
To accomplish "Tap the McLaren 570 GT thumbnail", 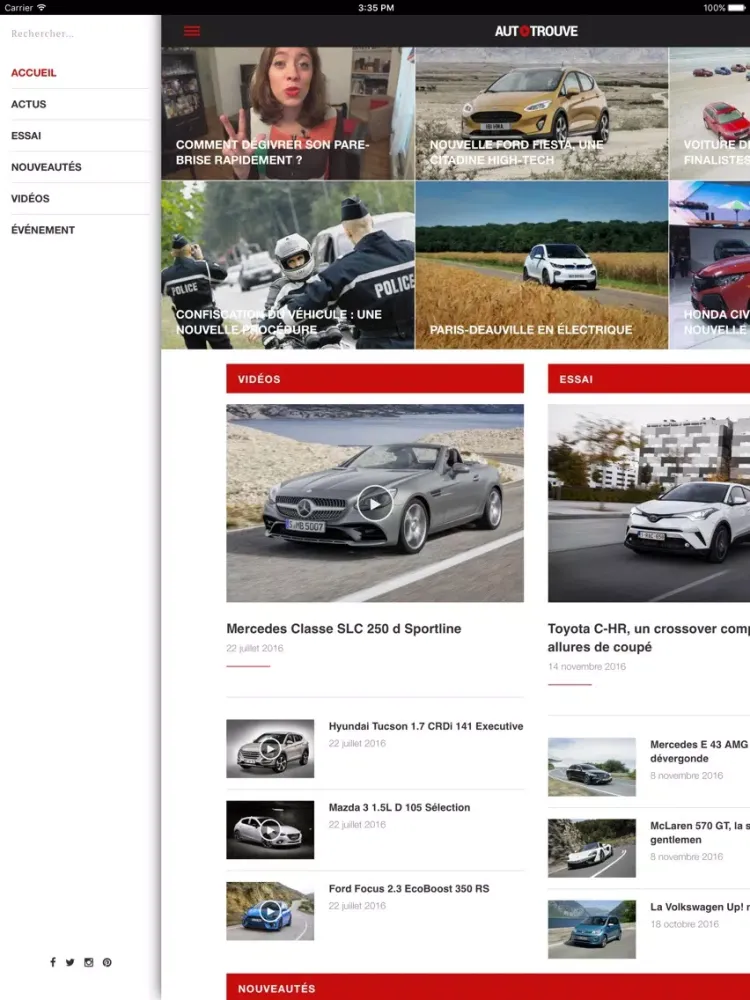I will coord(592,848).
